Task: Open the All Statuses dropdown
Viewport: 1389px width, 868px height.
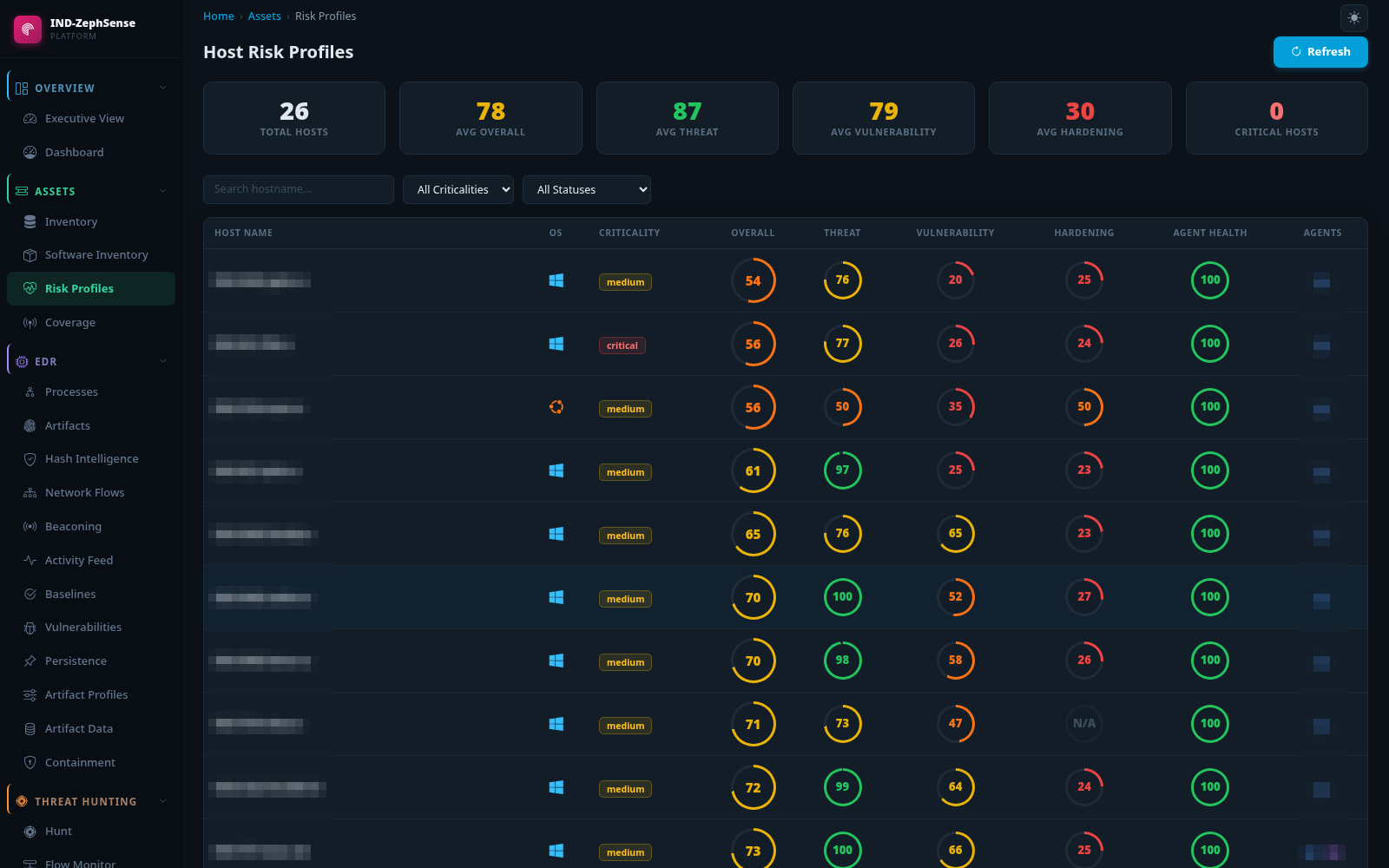Action: coord(587,190)
